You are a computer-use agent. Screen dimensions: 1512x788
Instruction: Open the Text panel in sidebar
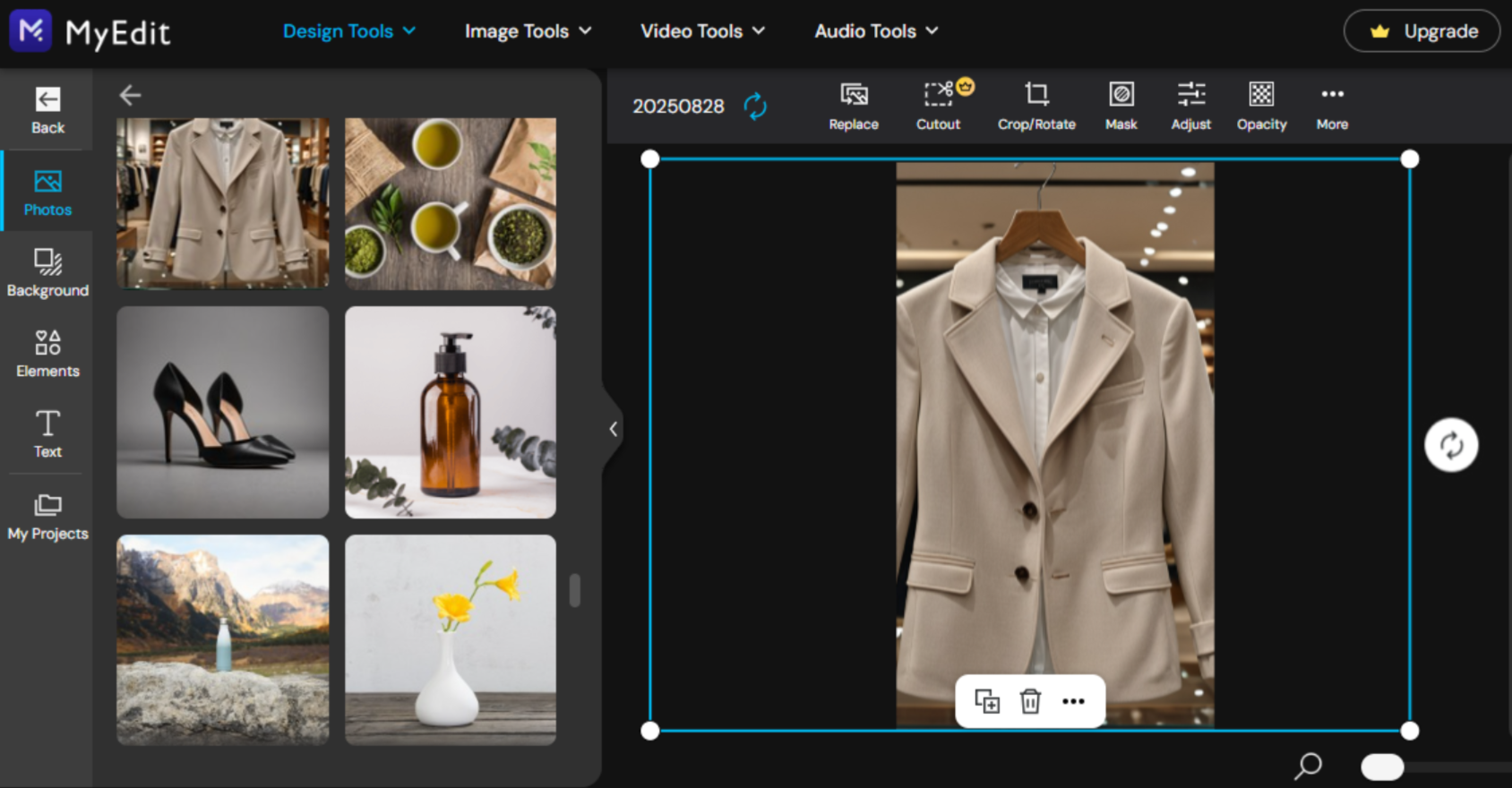(x=47, y=433)
